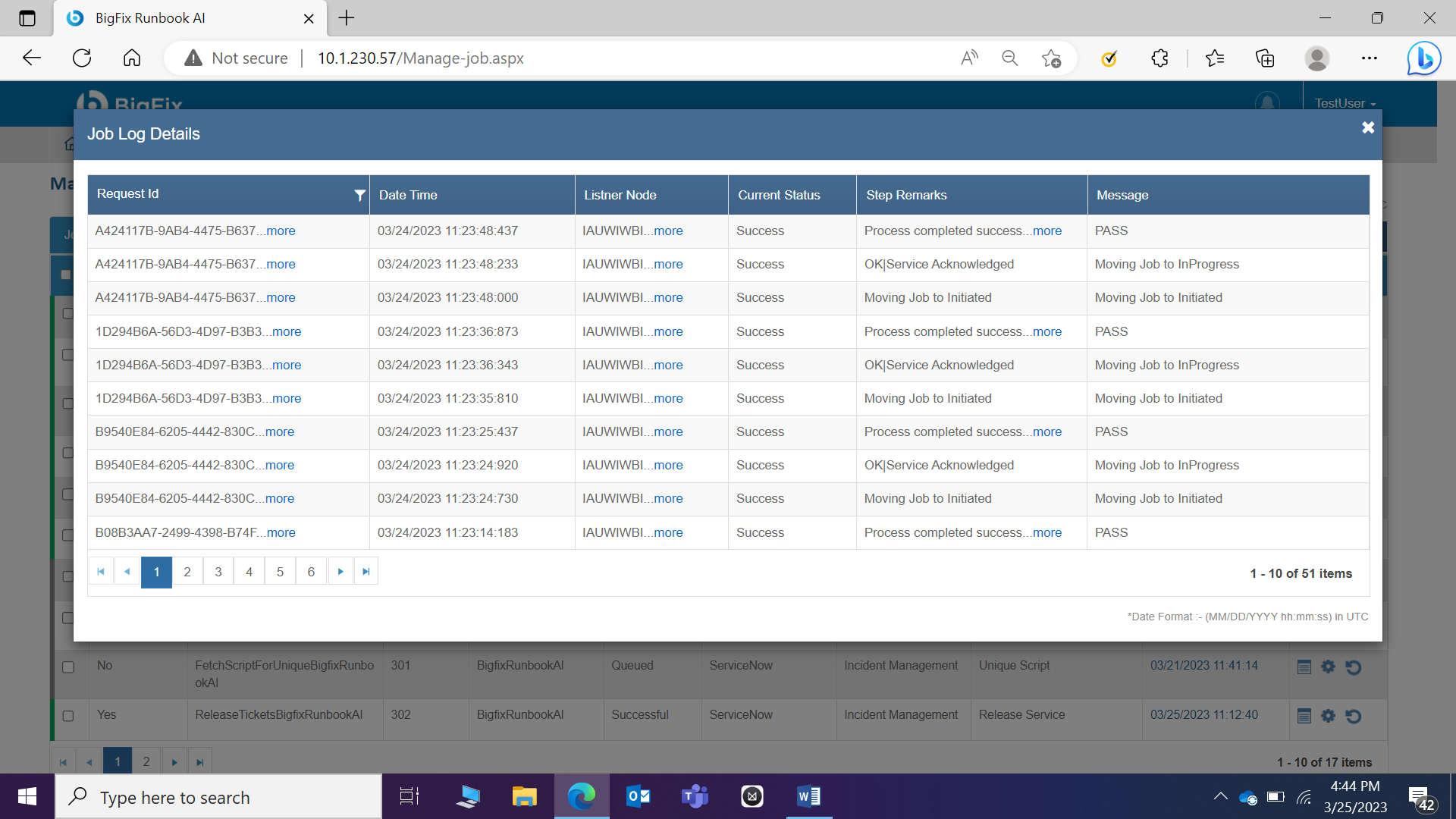1456x819 pixels.
Task: Open Microsoft Teams from the taskbar
Action: click(694, 796)
